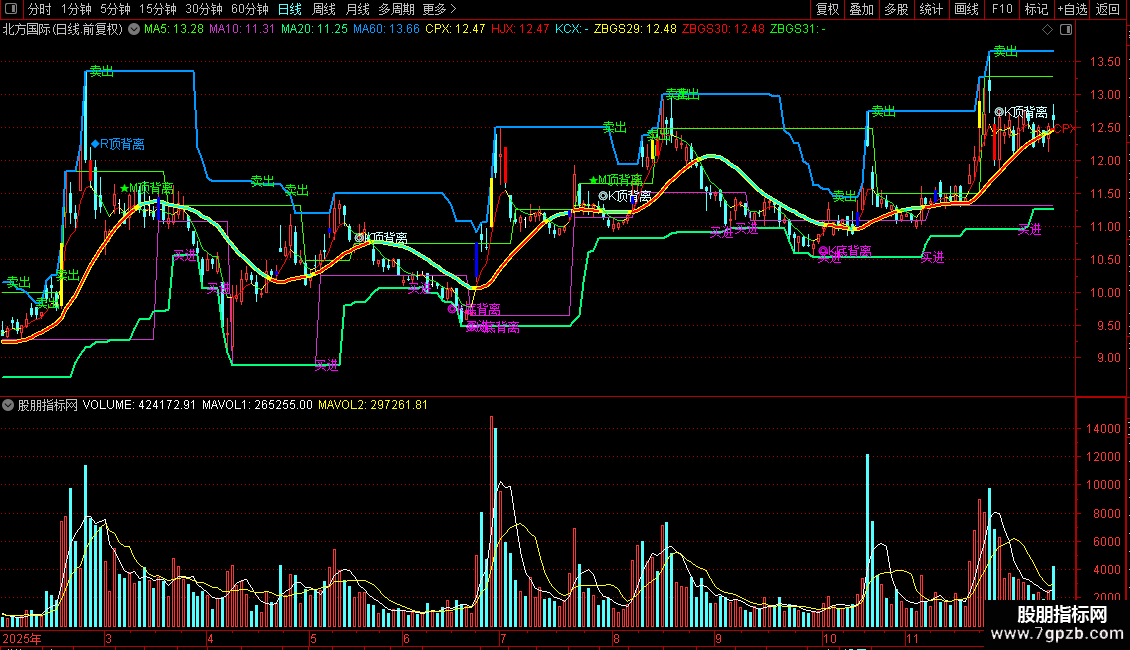Click the 返回 back button
The height and width of the screenshot is (650, 1130).
[x=1108, y=9]
